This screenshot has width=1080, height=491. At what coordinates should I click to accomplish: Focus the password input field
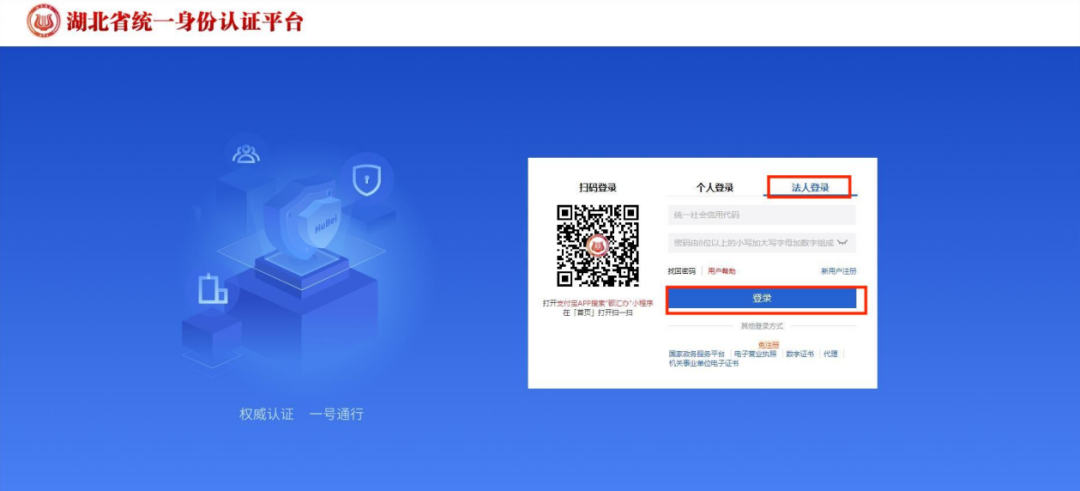tap(762, 243)
